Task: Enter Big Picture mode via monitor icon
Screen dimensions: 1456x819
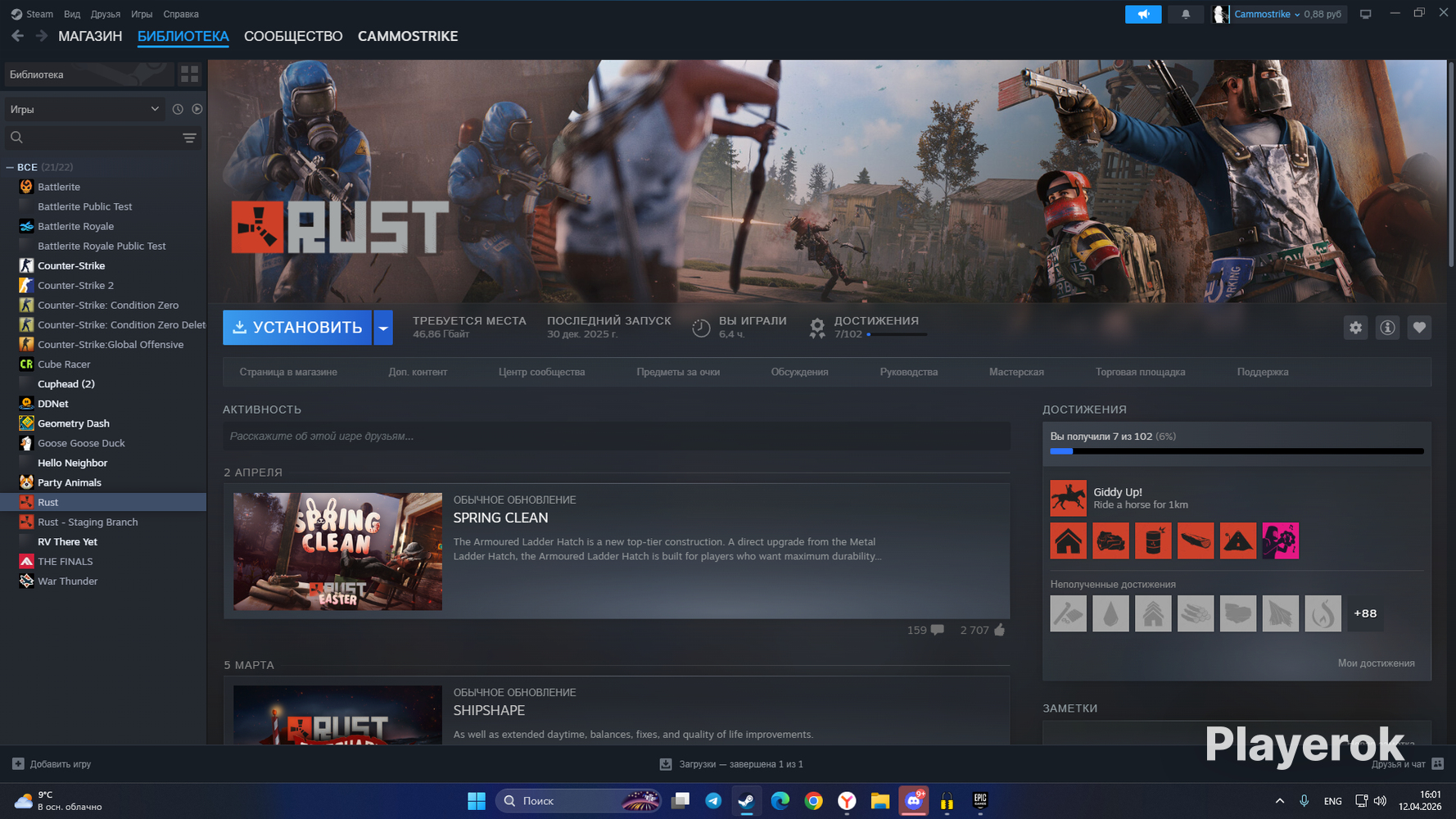Action: pos(1365,14)
